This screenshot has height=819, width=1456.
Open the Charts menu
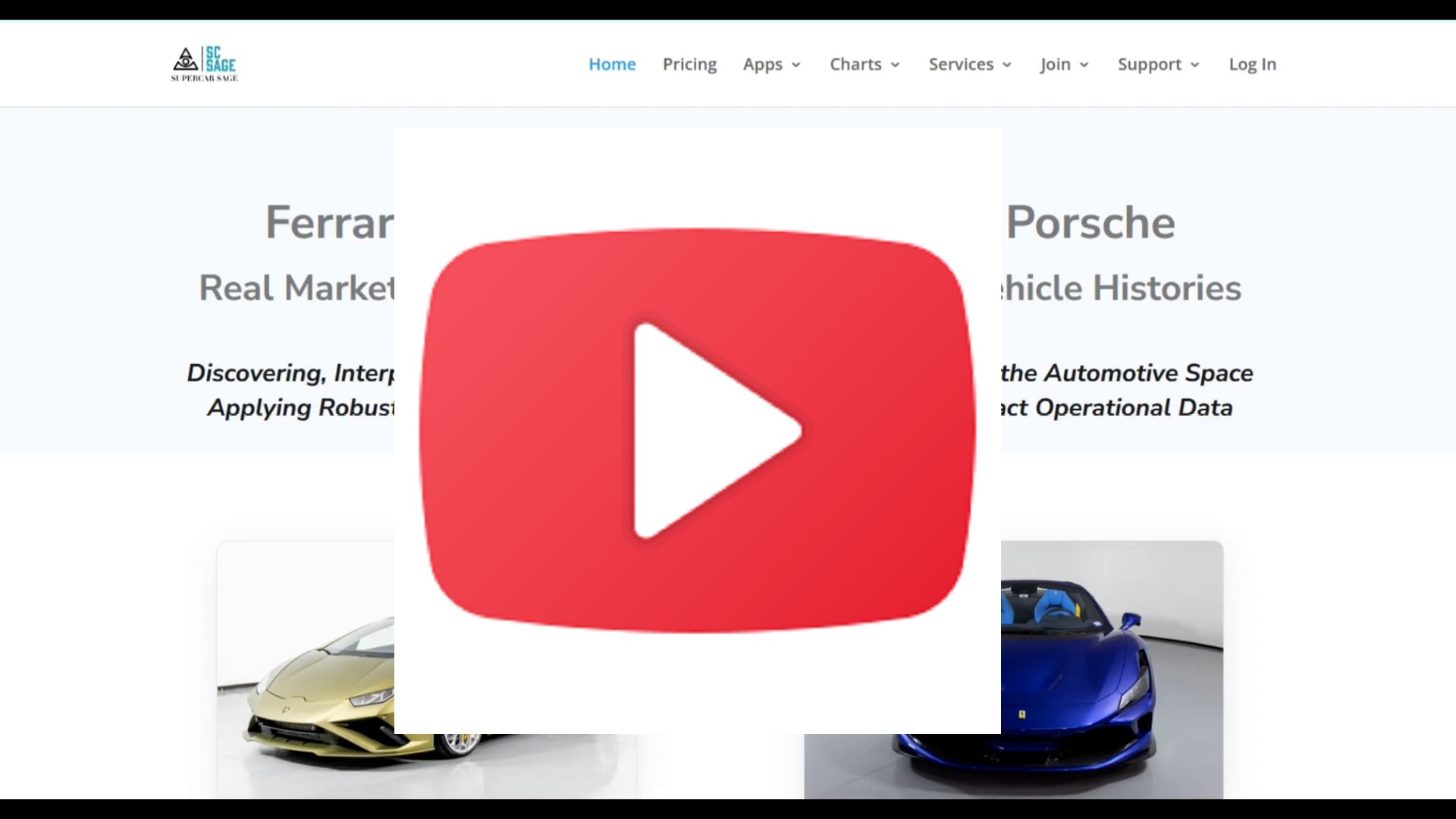coord(855,64)
